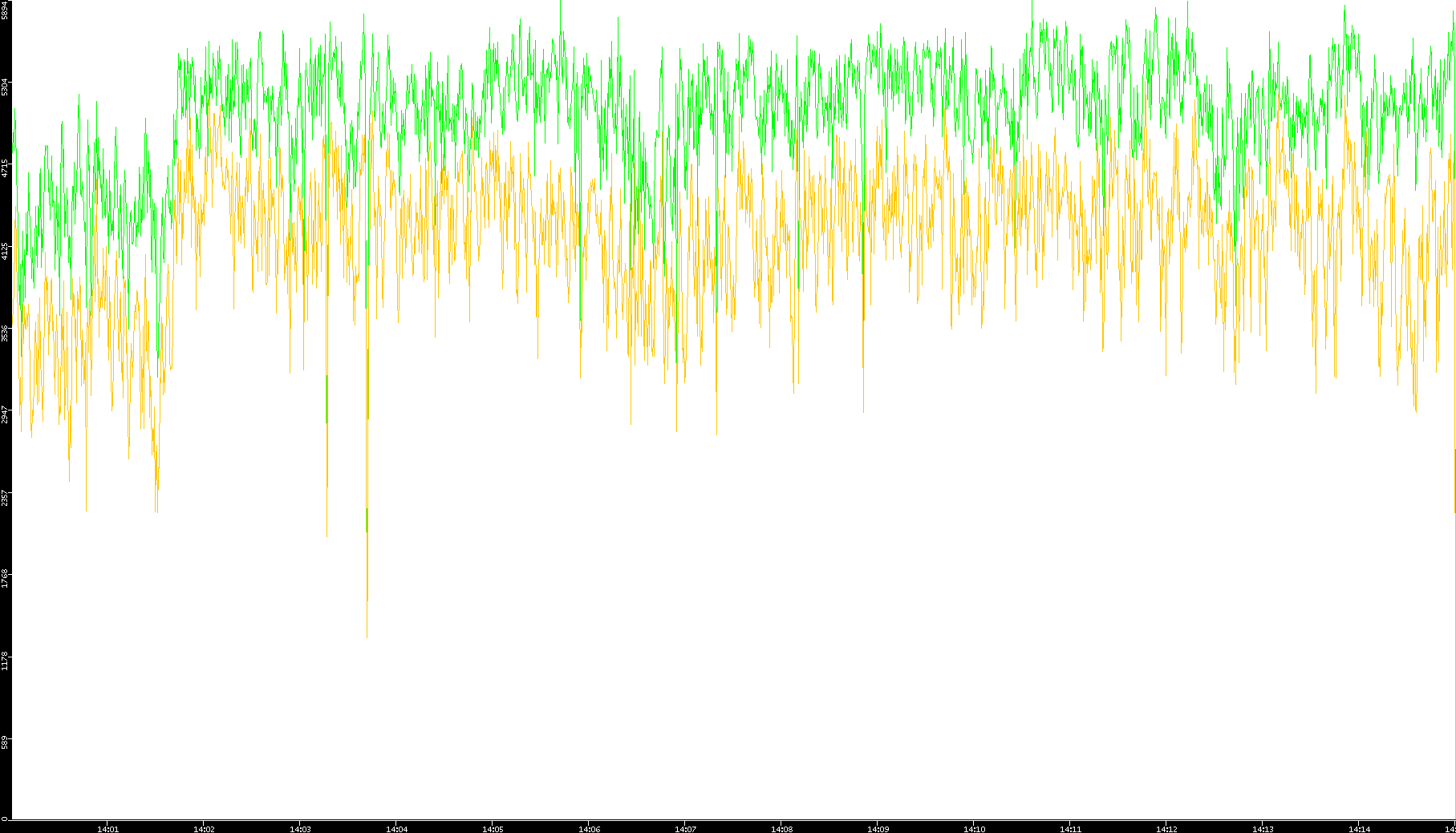Select the 14:05 tick on the time axis

[x=493, y=829]
